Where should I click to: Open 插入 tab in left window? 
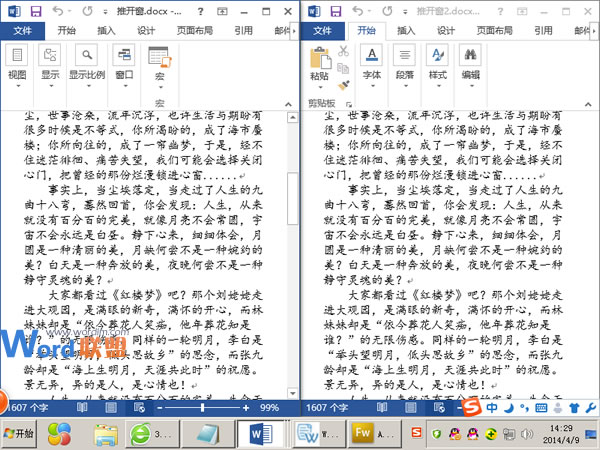coord(106,30)
